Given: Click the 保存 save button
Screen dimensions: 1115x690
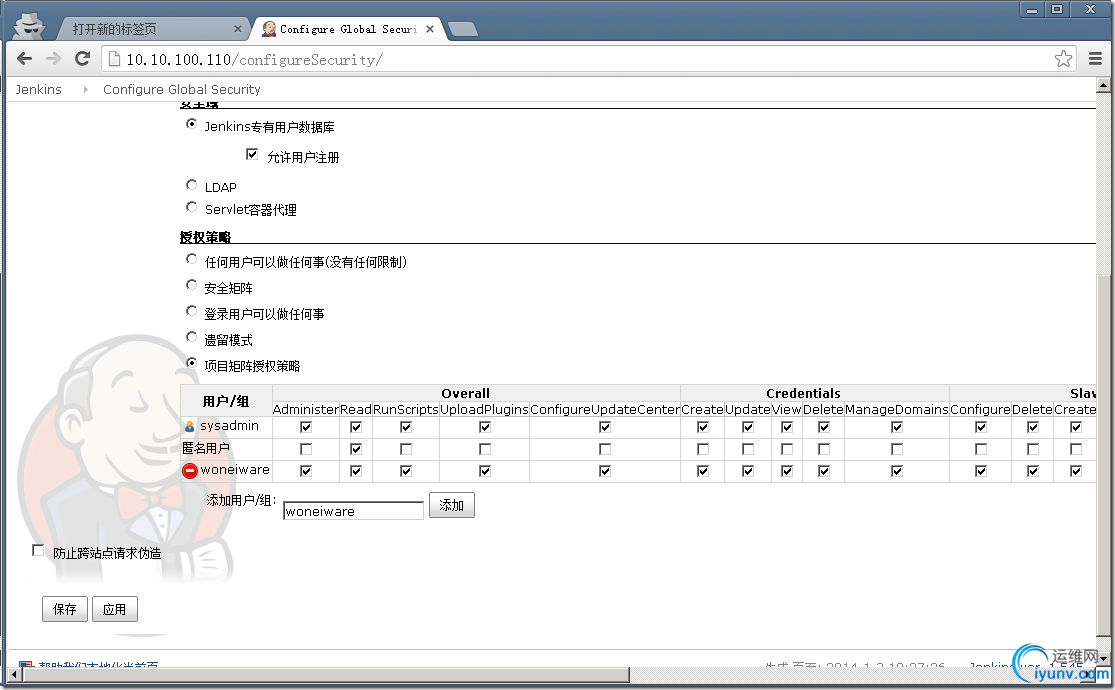Looking at the screenshot, I should point(65,609).
